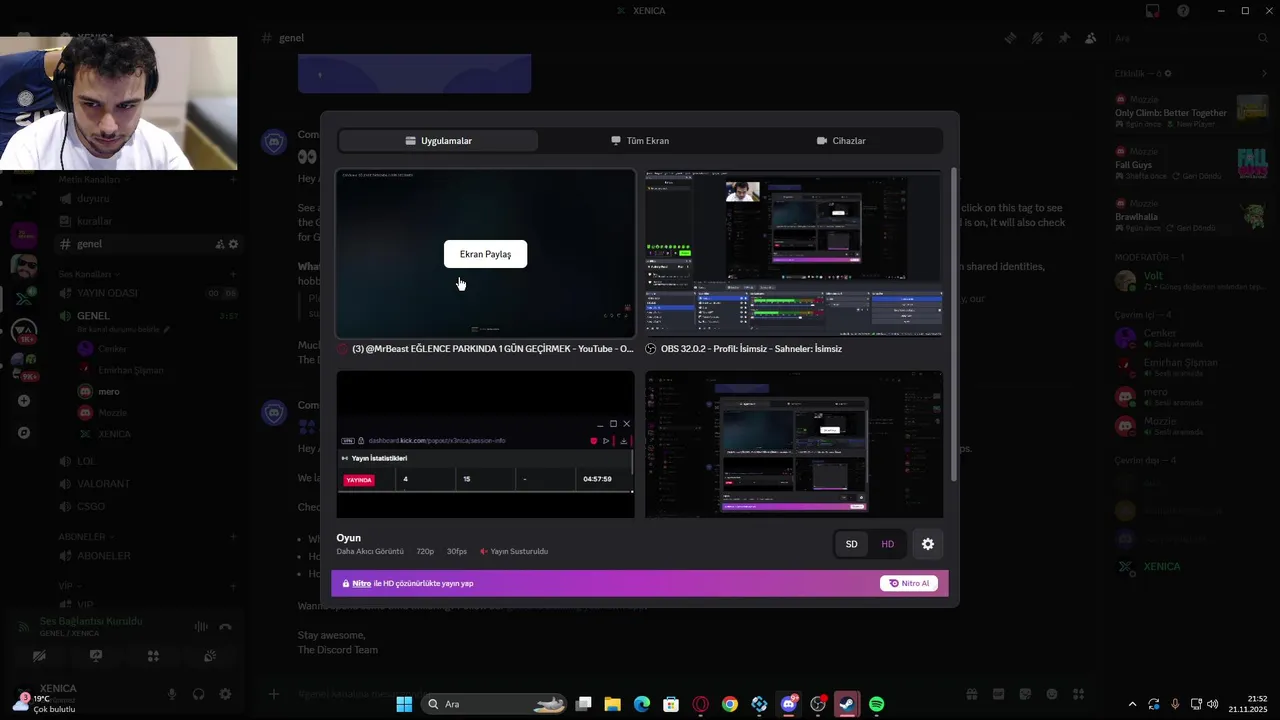This screenshot has width=1280, height=720.
Task: Toggle camera in voice panel
Action: pyautogui.click(x=39, y=656)
